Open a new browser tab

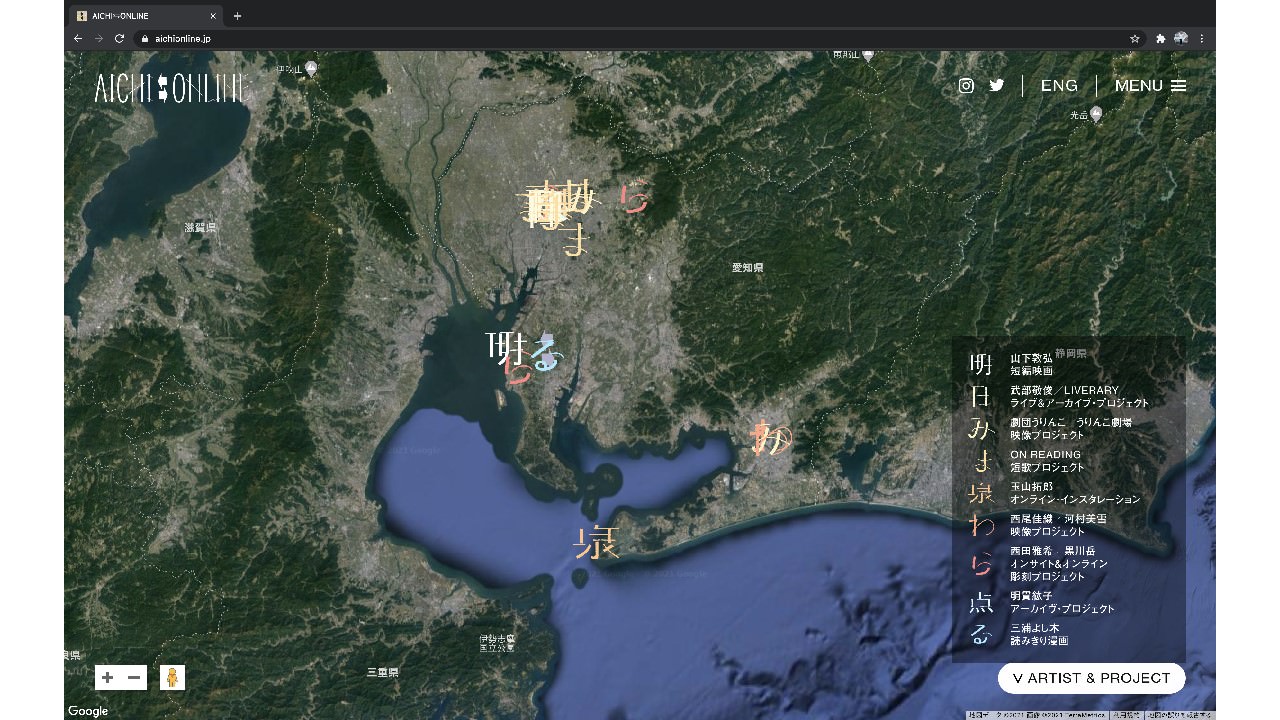pos(237,16)
